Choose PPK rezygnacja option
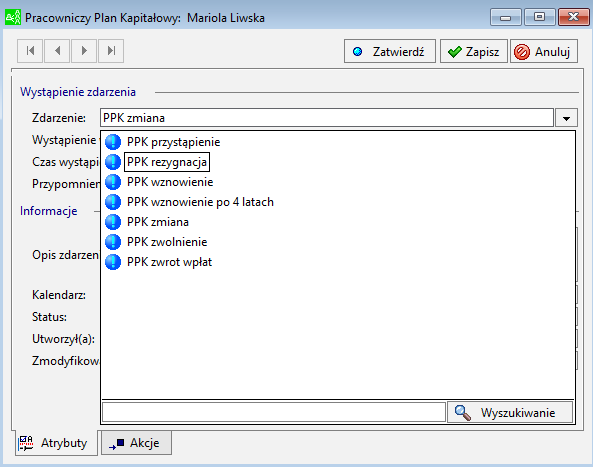 (x=167, y=162)
